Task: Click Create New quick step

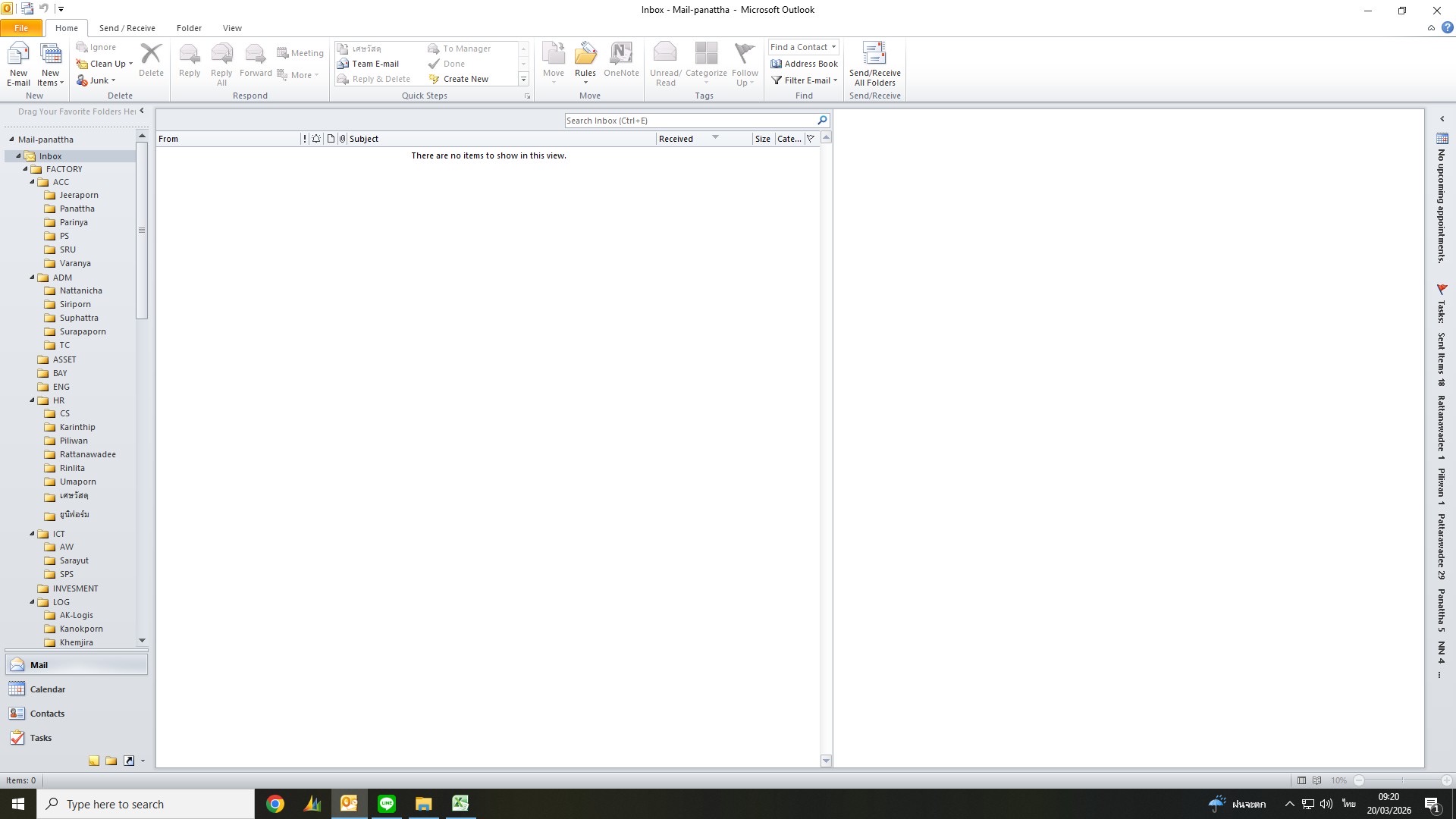Action: click(465, 79)
